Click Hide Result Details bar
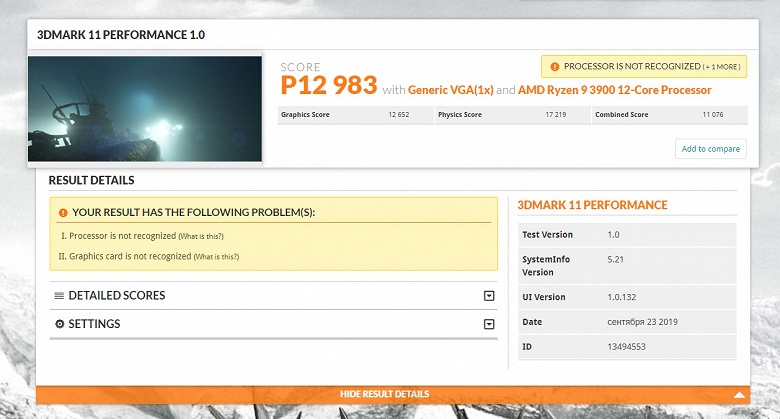Screen dimensions: 780x419 (x=392, y=395)
